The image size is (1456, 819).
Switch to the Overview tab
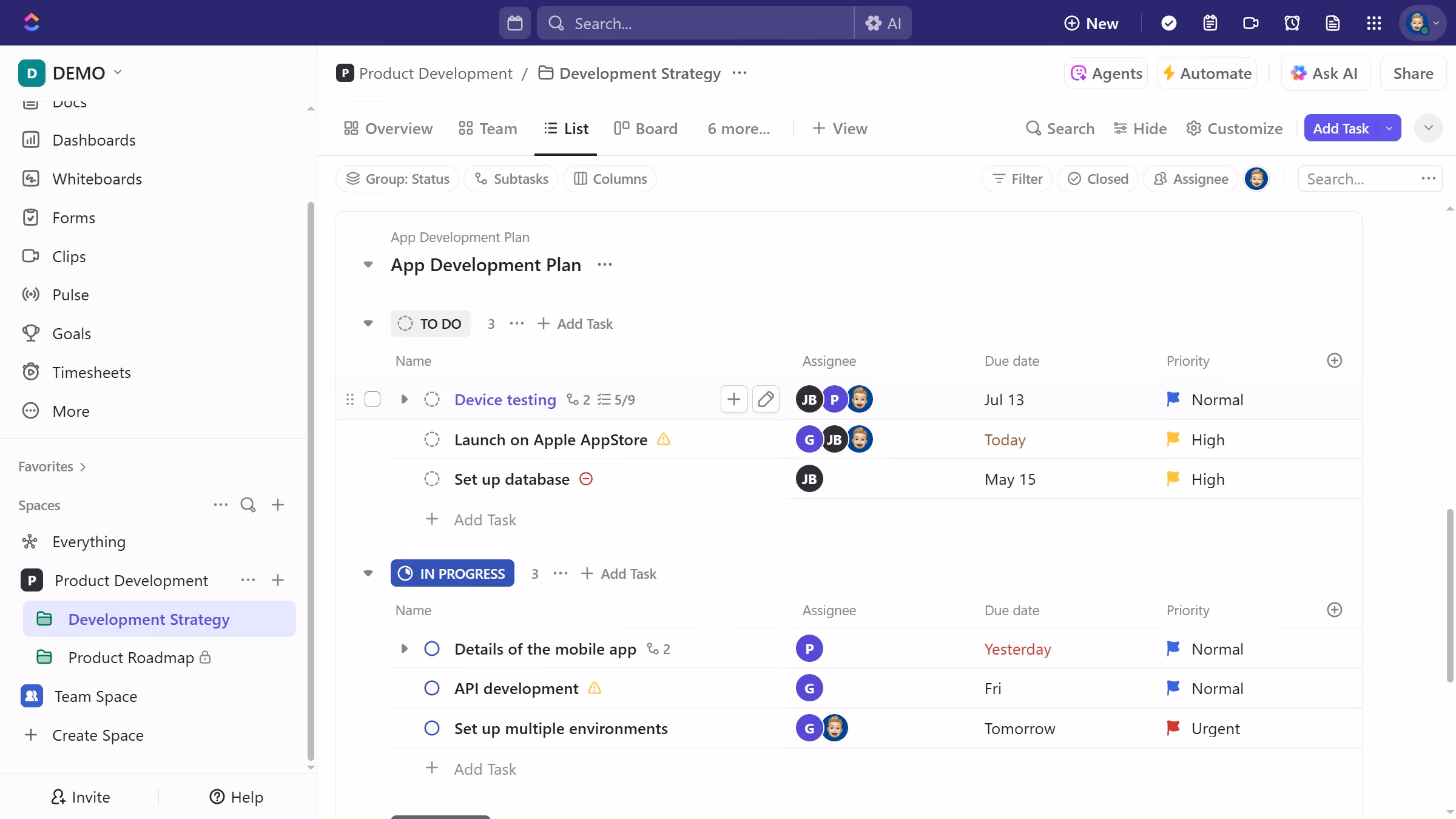[x=388, y=129]
